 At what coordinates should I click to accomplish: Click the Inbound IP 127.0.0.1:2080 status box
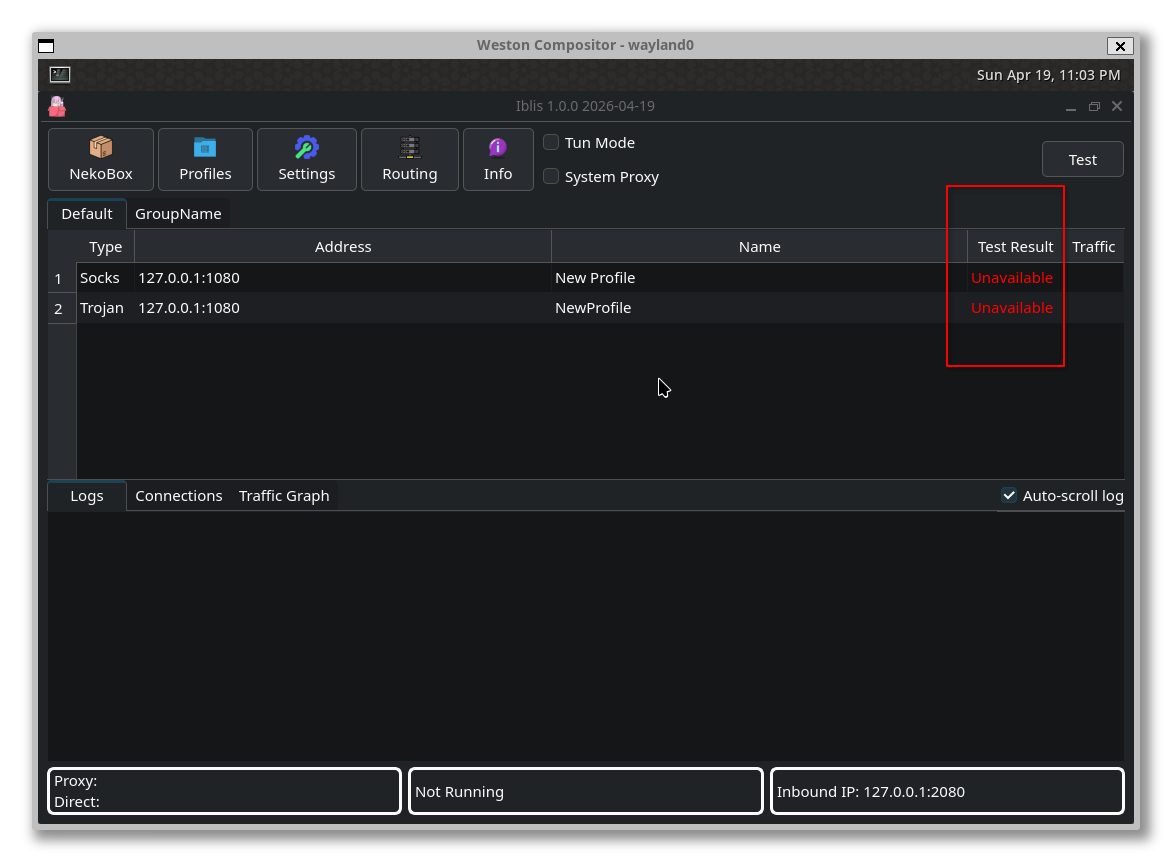click(x=947, y=791)
